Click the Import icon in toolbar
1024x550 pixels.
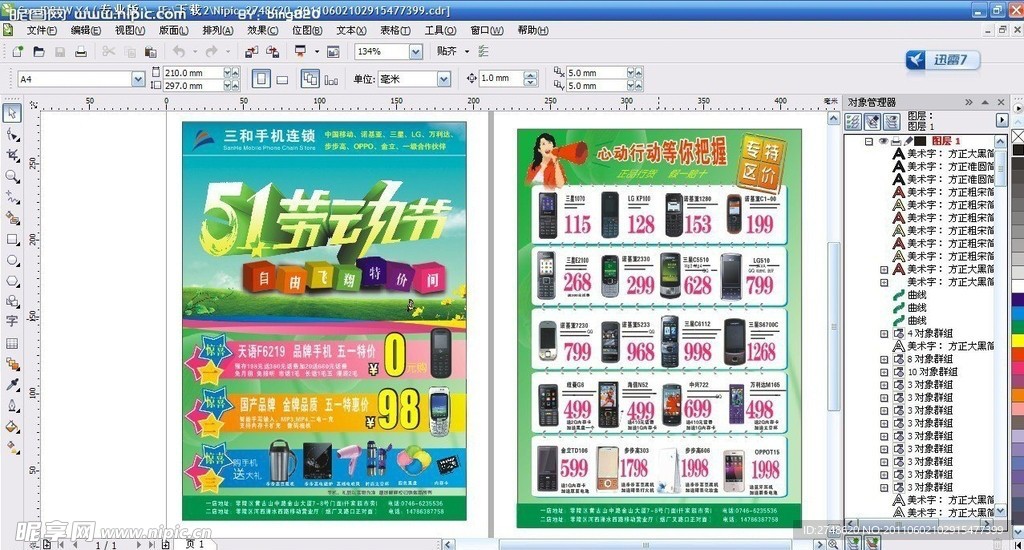pyautogui.click(x=251, y=51)
